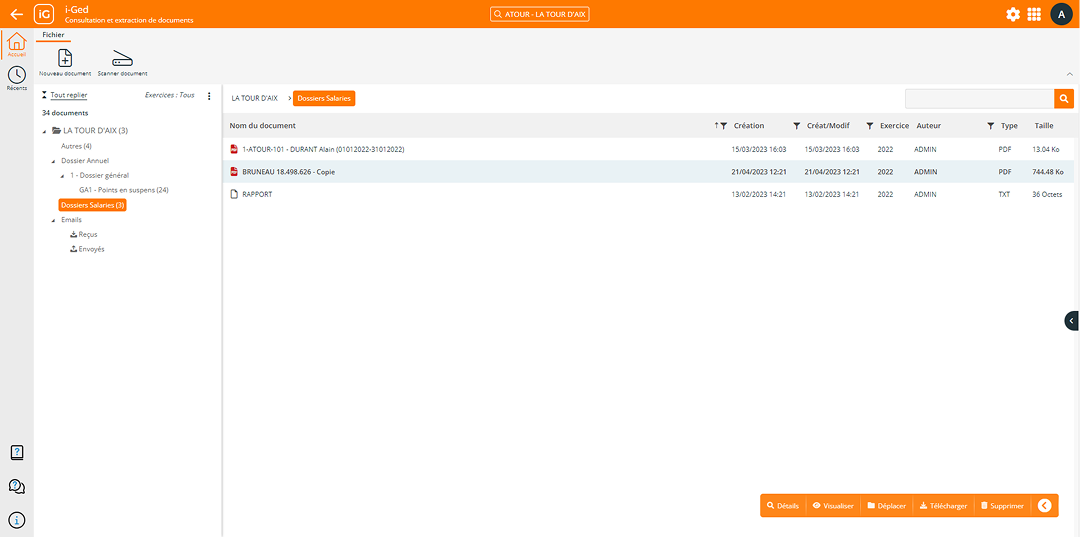
Task: Select the RAPPORT document row
Action: [x=257, y=194]
